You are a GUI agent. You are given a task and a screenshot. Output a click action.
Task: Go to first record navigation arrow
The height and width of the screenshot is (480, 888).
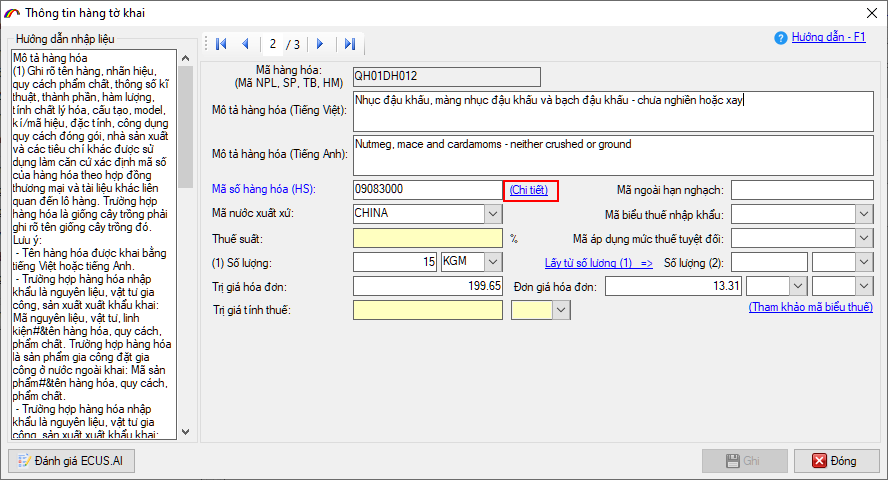[221, 44]
